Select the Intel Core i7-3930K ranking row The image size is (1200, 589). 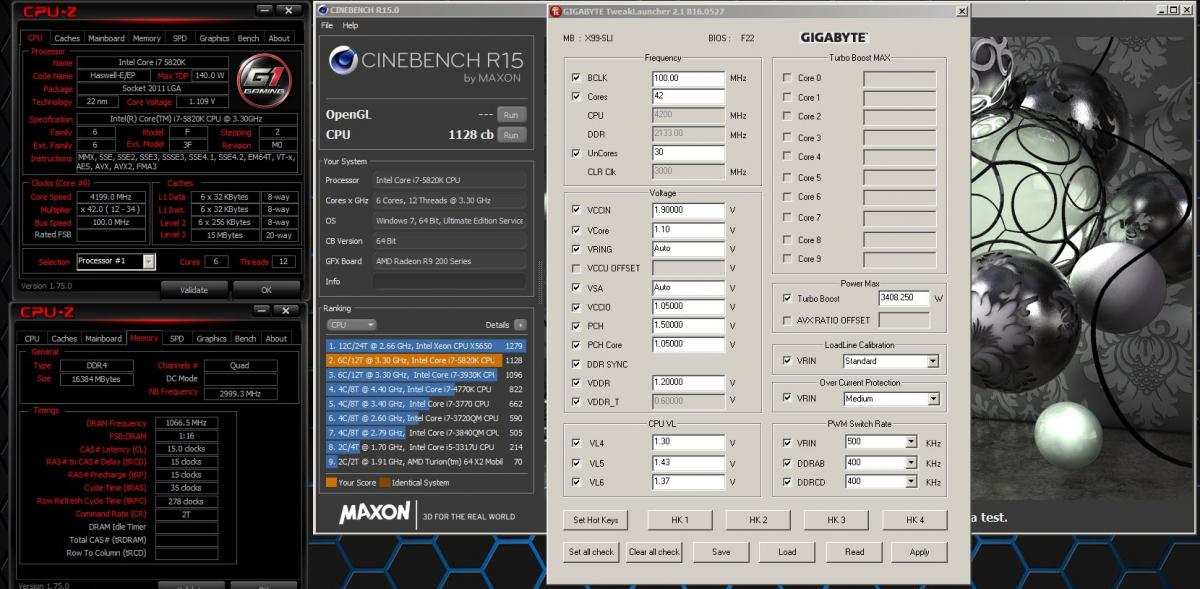point(425,375)
